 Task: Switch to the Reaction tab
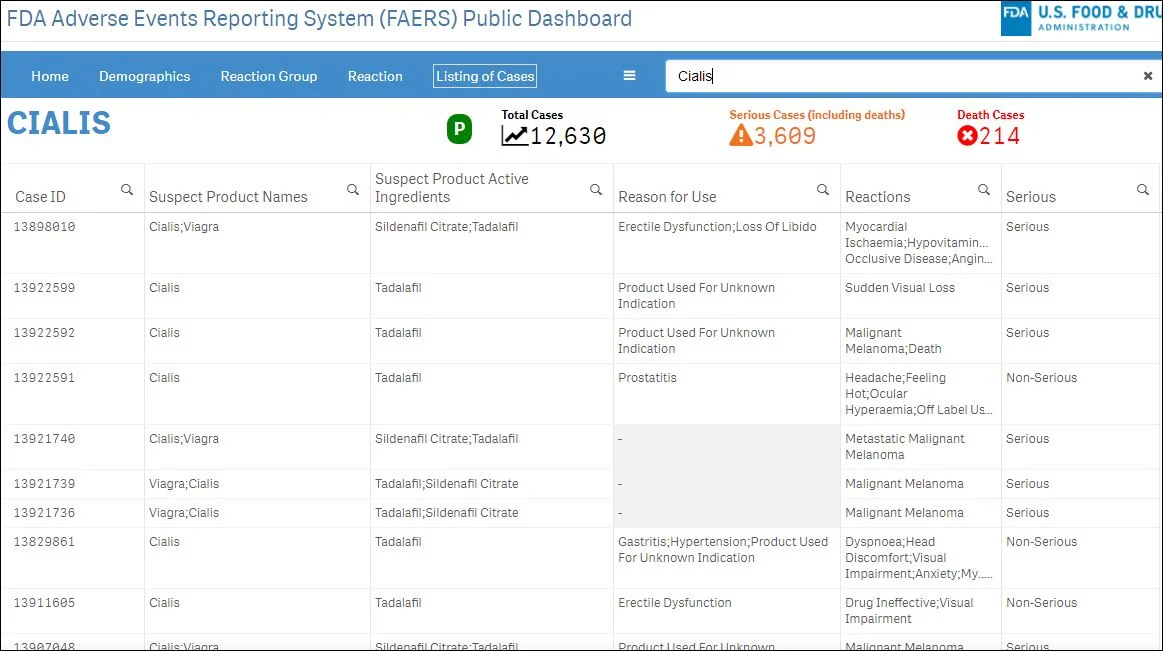(x=375, y=76)
